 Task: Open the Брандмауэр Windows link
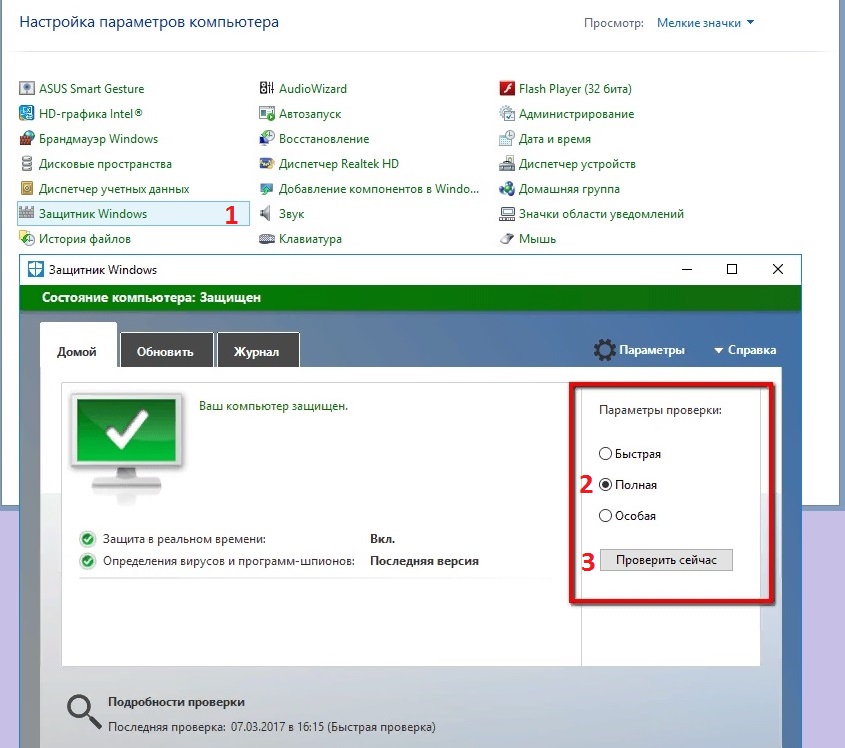(x=98, y=138)
